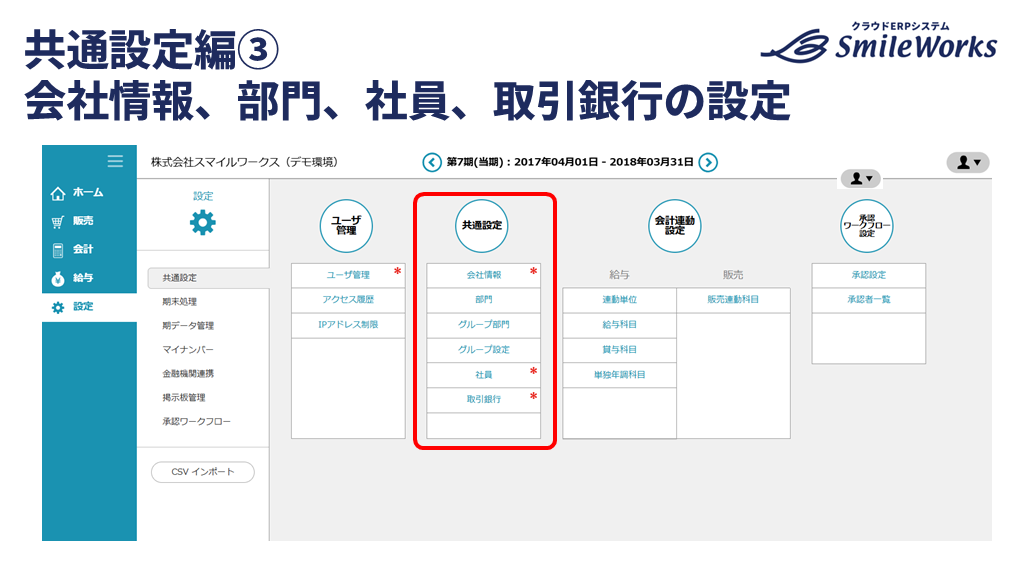The width and height of the screenshot is (1024, 576).
Task: Open the hamburger menu in the sidebar
Action: pos(116,161)
